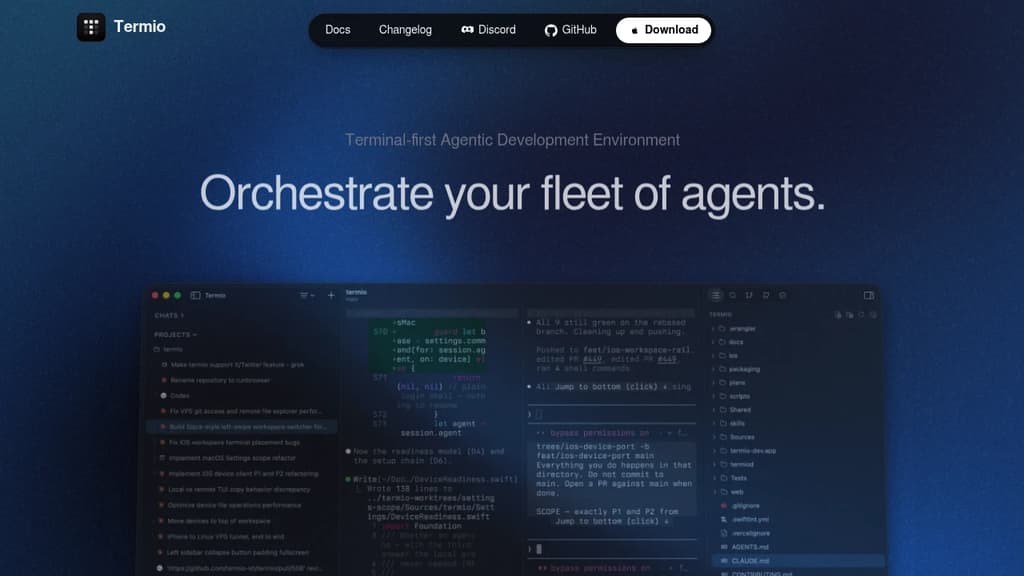Open the Docs page
Image resolution: width=1024 pixels, height=576 pixels.
click(x=338, y=30)
